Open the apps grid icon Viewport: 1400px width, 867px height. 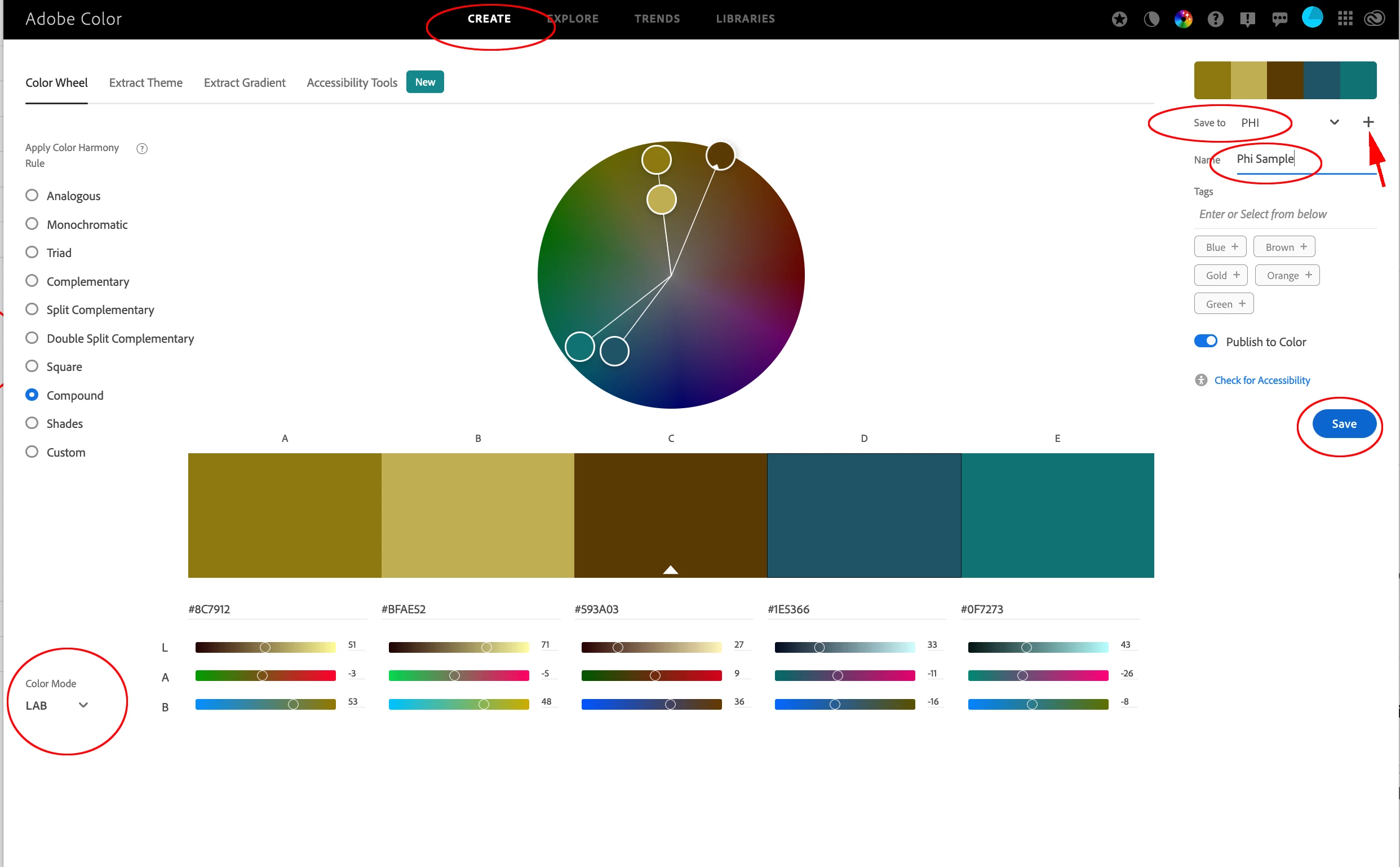(1345, 19)
